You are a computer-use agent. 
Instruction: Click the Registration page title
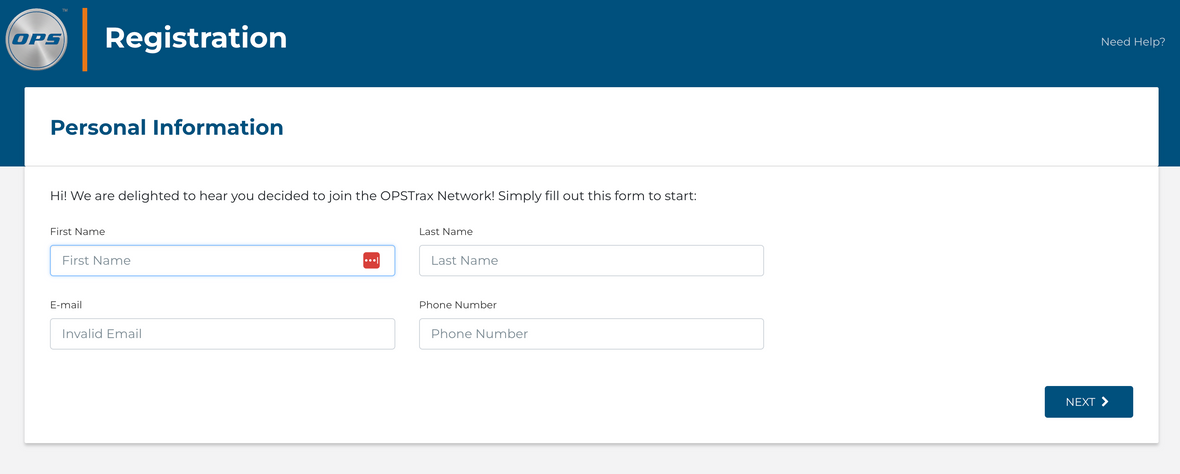coord(195,38)
